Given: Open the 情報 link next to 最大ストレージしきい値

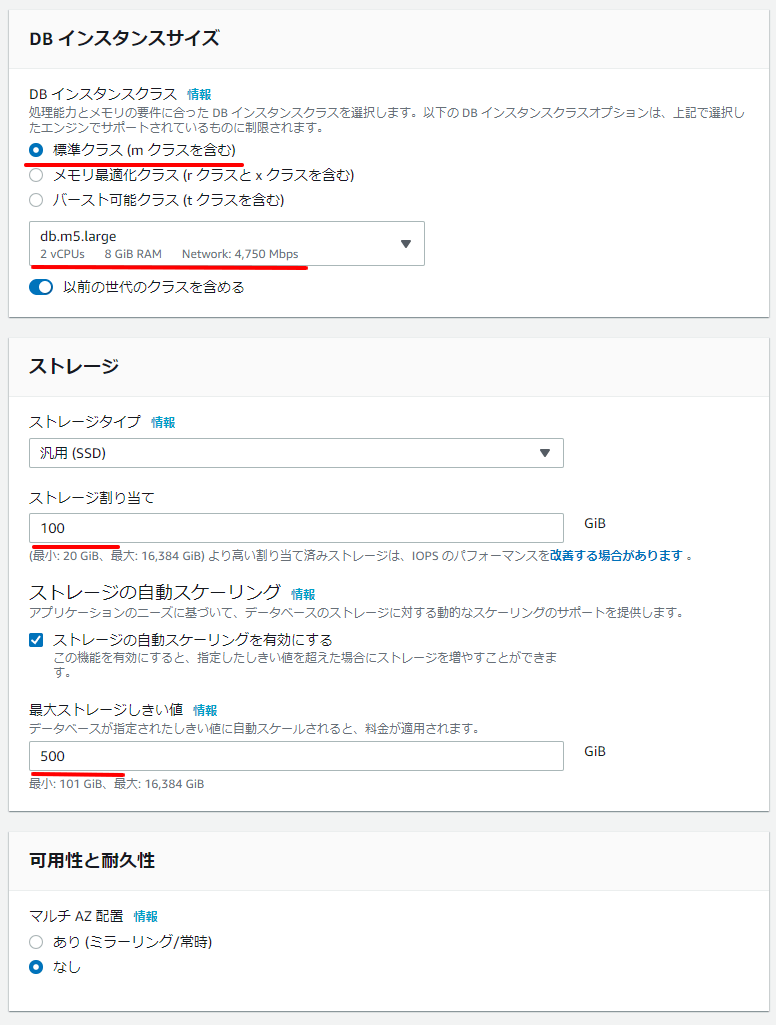Looking at the screenshot, I should click(x=205, y=710).
